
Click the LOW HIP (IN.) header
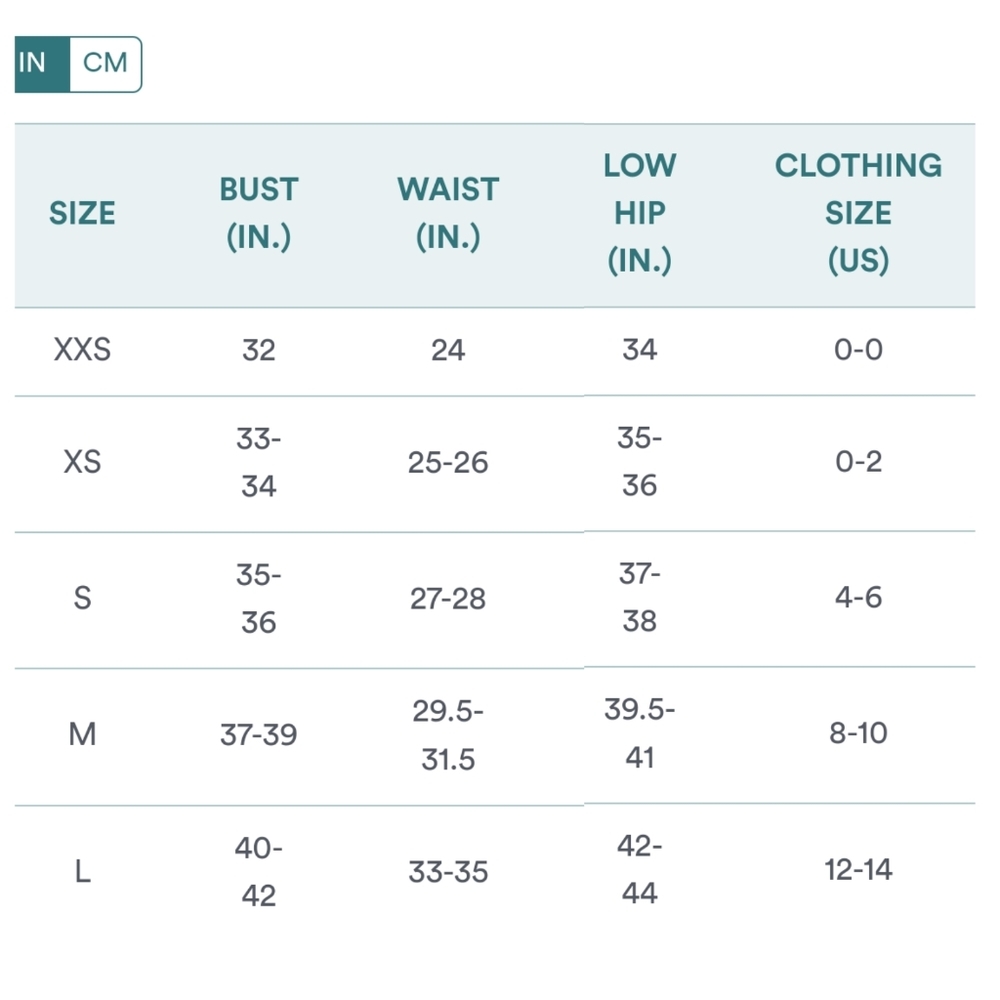click(640, 213)
